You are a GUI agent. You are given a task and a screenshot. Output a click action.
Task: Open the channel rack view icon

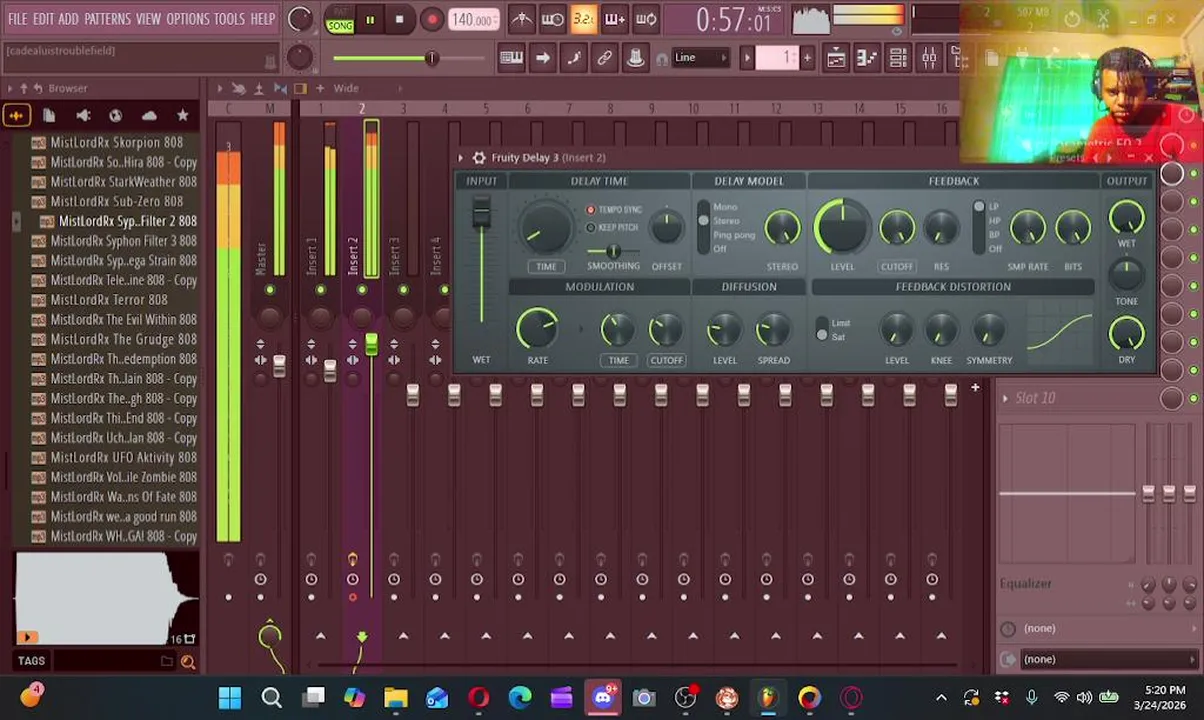897,58
